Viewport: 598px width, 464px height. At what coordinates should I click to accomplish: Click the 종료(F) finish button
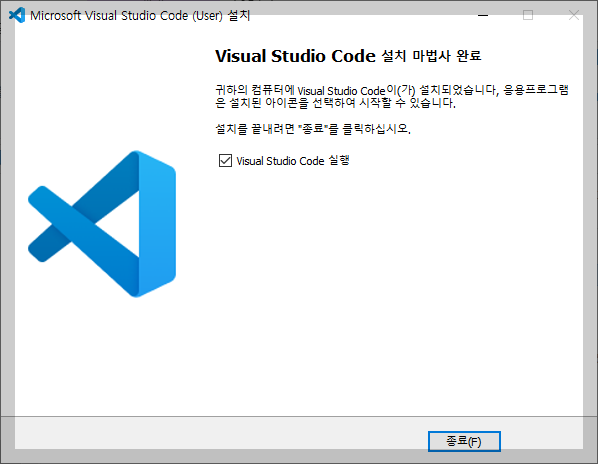pos(464,442)
